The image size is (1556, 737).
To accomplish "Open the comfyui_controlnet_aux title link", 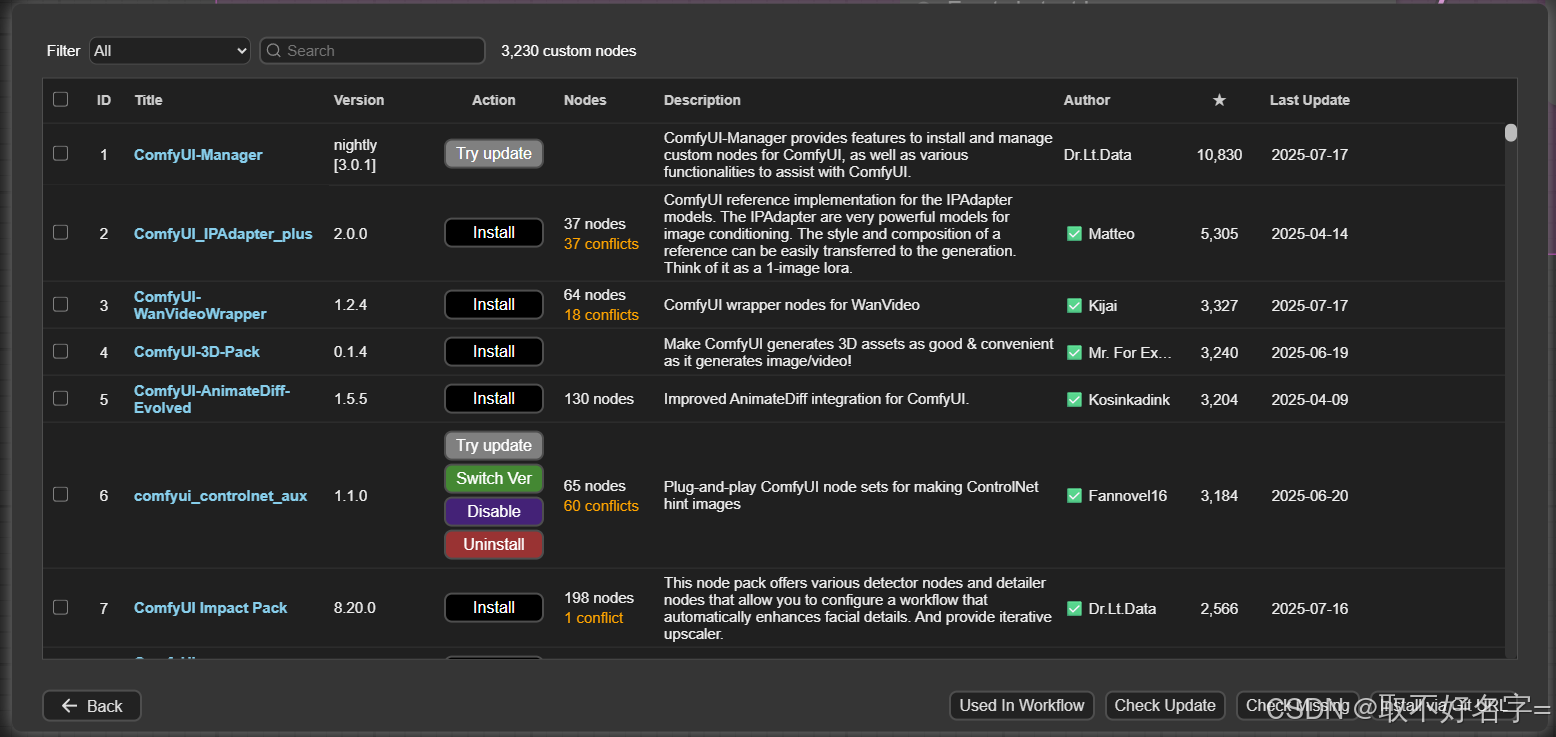I will tap(221, 496).
